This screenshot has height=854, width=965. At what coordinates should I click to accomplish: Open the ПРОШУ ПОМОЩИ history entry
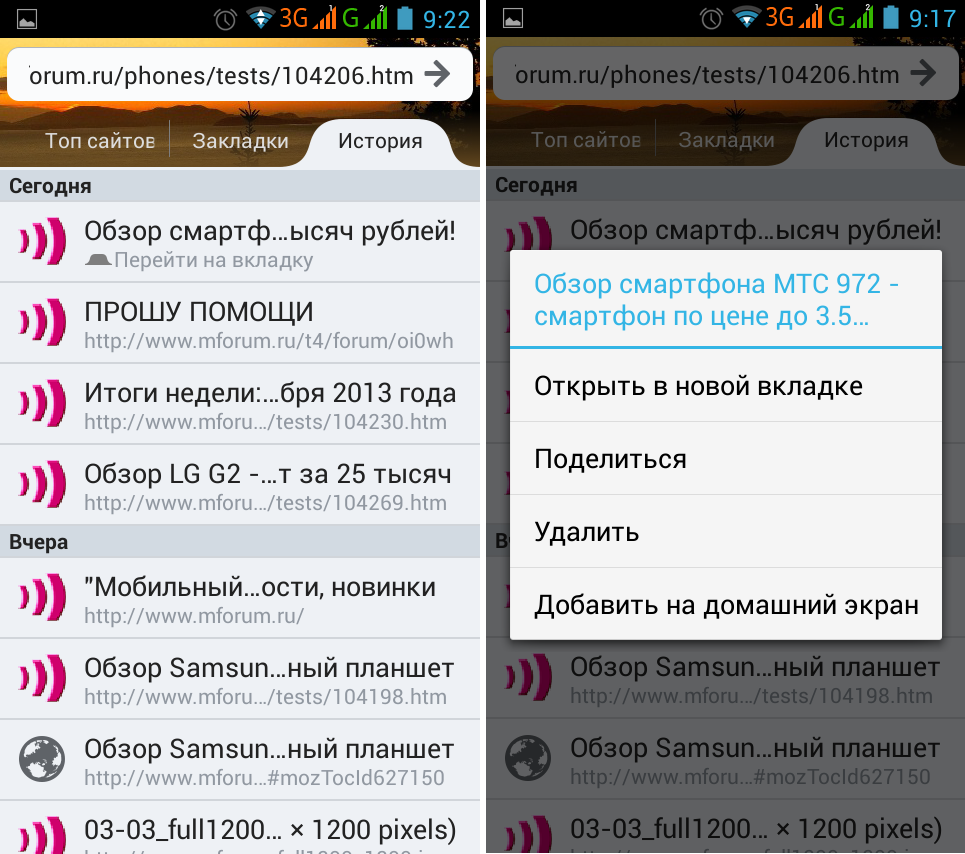[x=268, y=324]
